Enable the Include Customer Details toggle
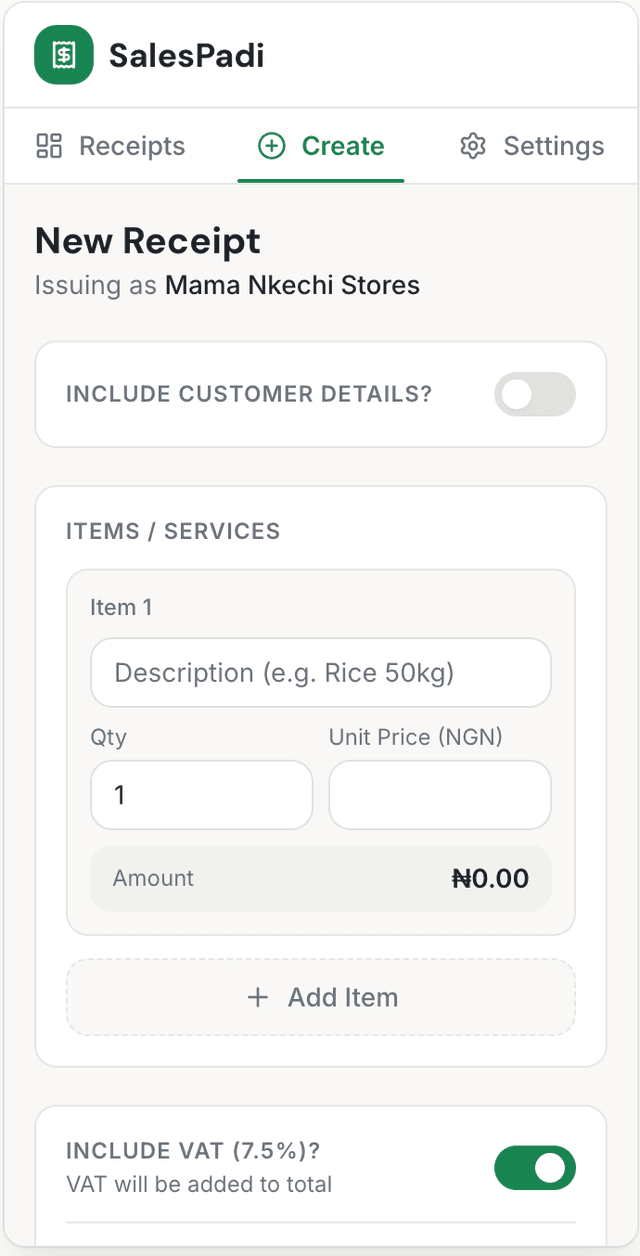The image size is (640, 1256). tap(534, 394)
